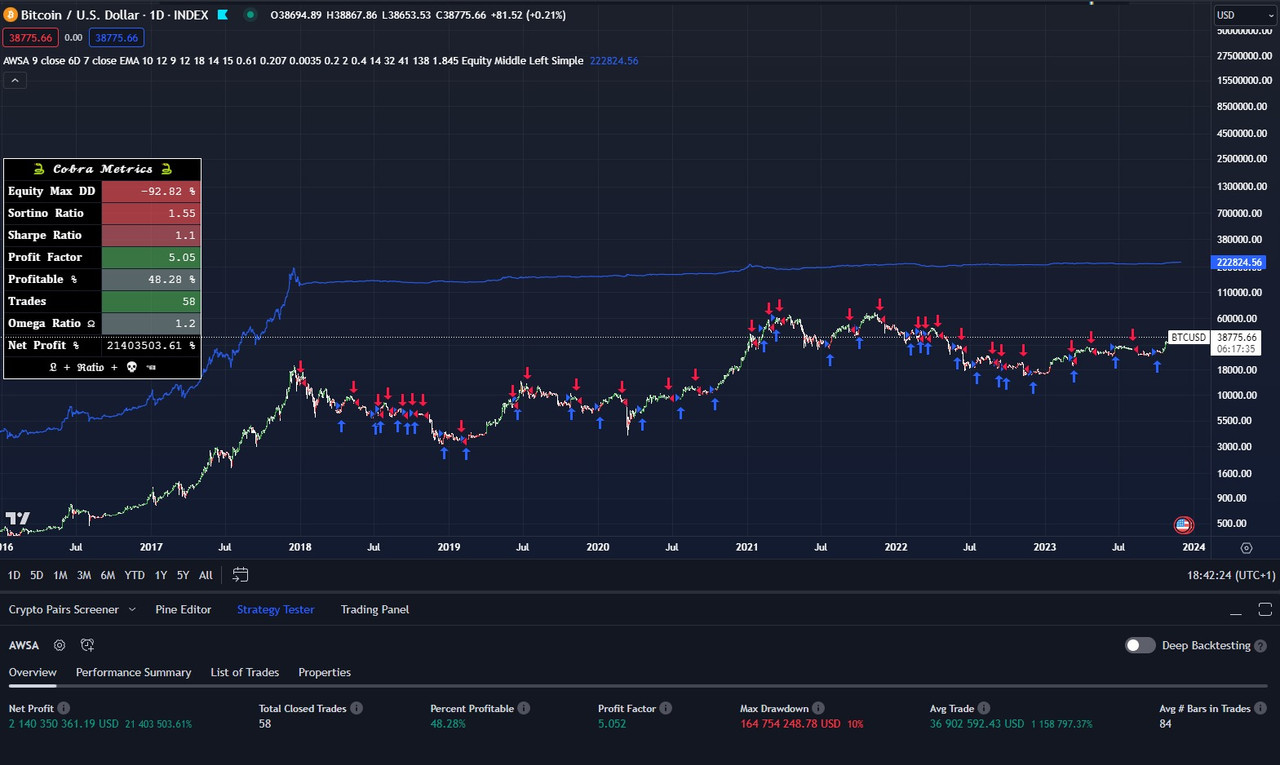Click the green market status dot
Screen dimensions: 1280x765
click(x=250, y=15)
